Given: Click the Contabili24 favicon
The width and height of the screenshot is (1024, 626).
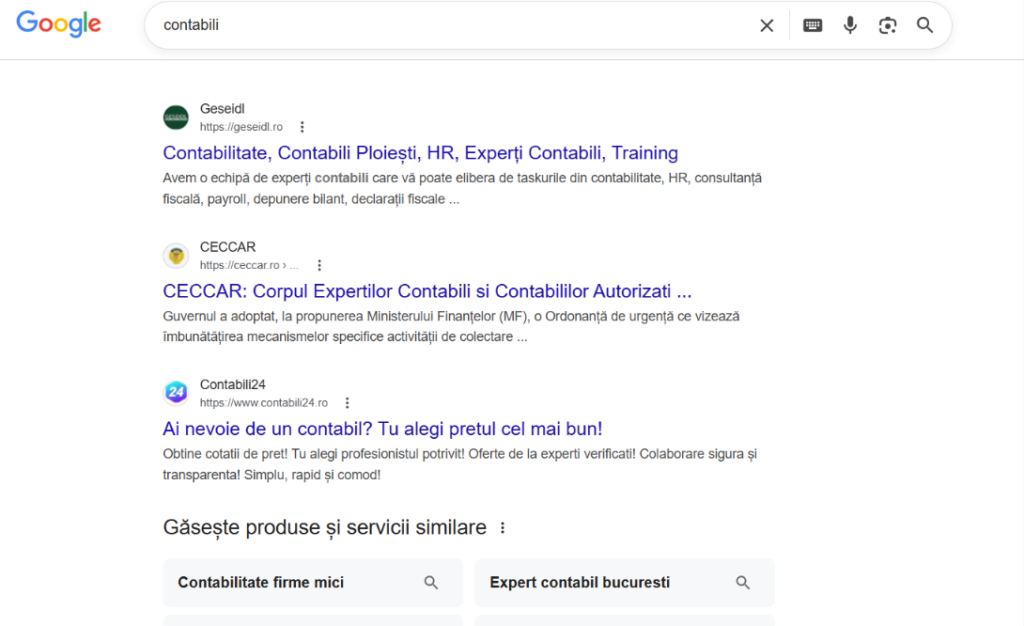Looking at the screenshot, I should coord(176,392).
